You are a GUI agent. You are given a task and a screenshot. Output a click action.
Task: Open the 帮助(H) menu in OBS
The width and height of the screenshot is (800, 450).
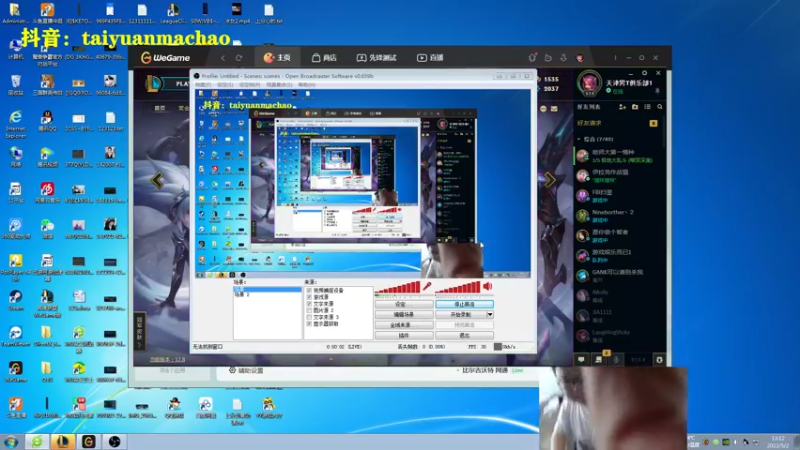(307, 85)
